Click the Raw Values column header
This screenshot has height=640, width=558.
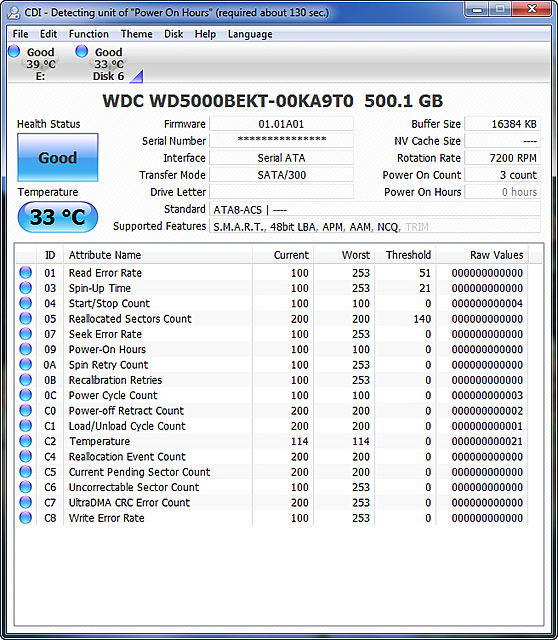[x=482, y=255]
